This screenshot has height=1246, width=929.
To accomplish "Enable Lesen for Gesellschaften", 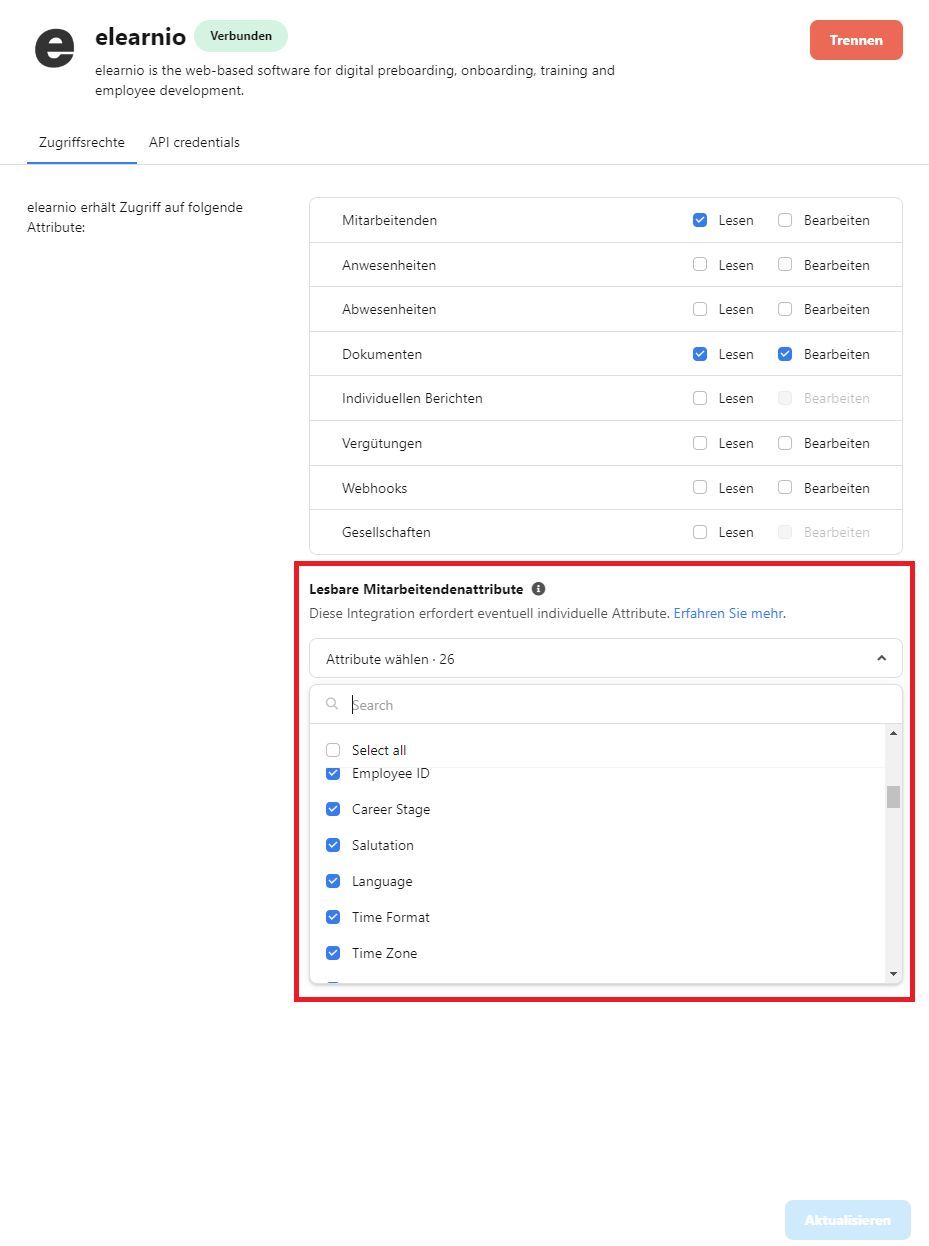I will coord(700,532).
